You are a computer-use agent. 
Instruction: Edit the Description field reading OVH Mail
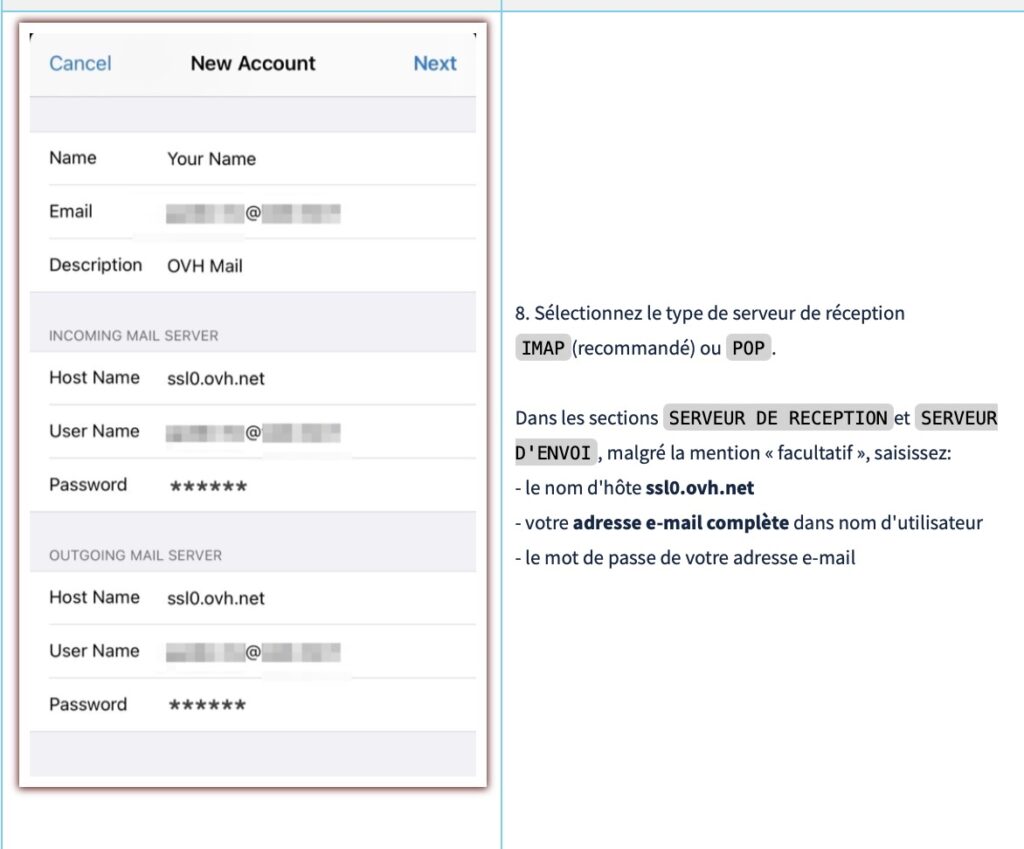[x=205, y=266]
